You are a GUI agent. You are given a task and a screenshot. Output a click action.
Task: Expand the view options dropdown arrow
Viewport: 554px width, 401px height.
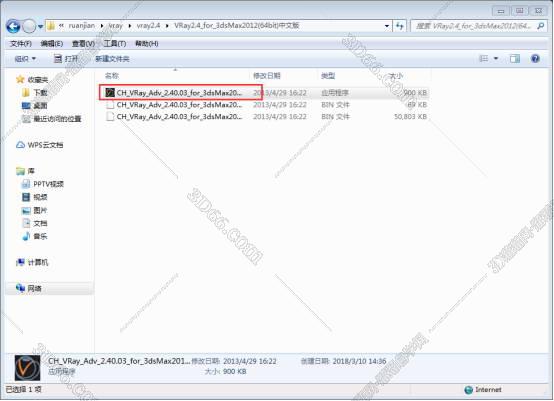click(496, 59)
